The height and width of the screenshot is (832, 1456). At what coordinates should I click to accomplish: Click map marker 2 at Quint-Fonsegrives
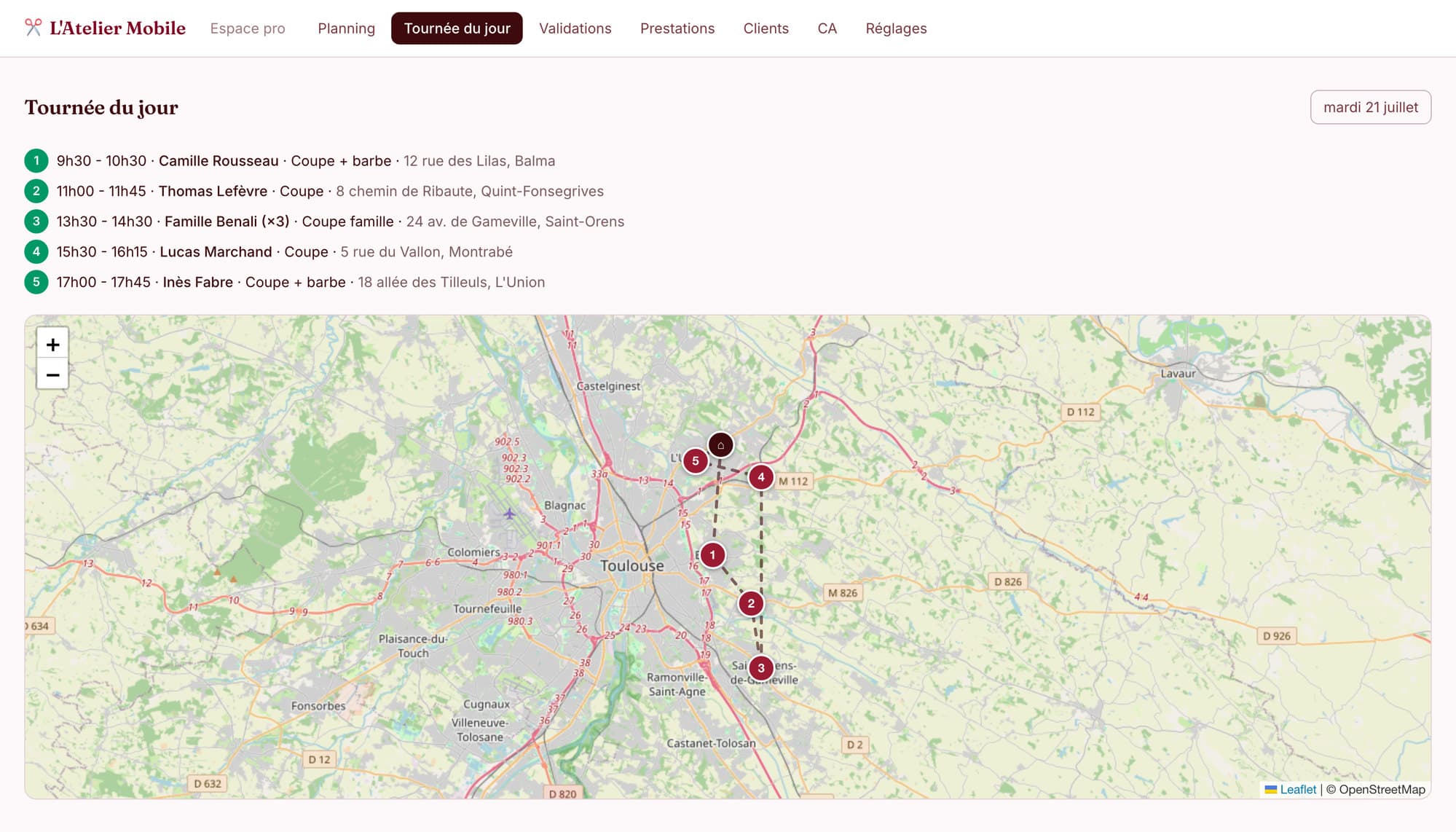(x=751, y=603)
